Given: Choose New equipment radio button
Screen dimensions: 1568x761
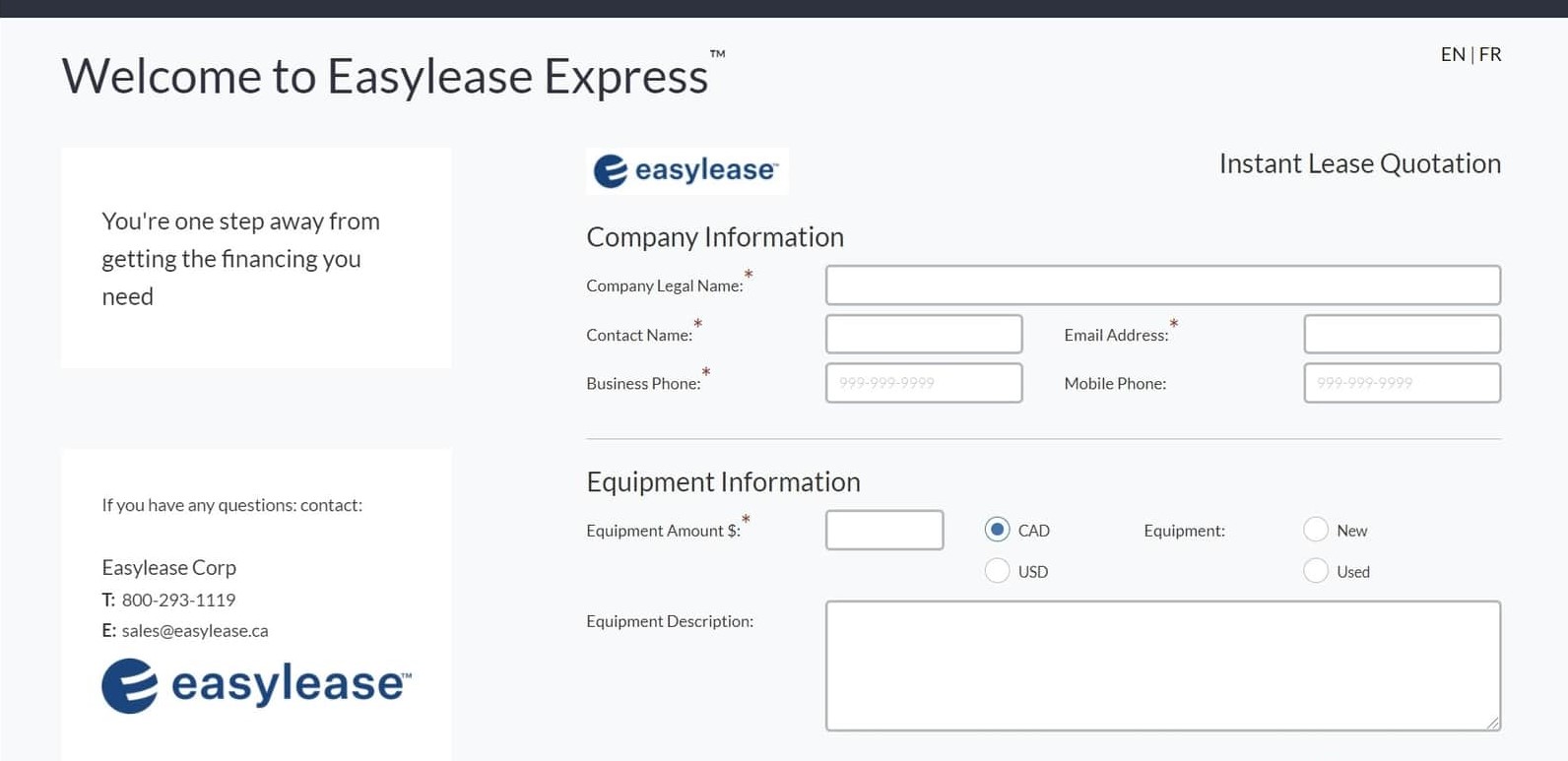Looking at the screenshot, I should (x=1316, y=530).
